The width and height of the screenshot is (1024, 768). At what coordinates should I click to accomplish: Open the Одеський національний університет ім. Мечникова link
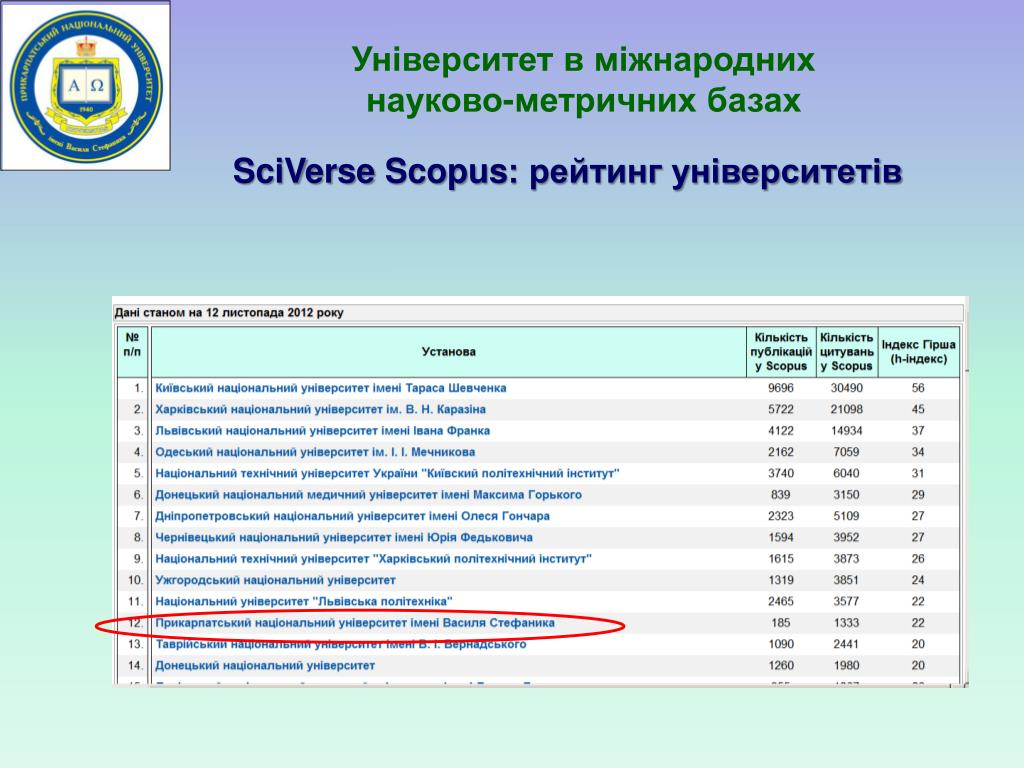[315, 452]
